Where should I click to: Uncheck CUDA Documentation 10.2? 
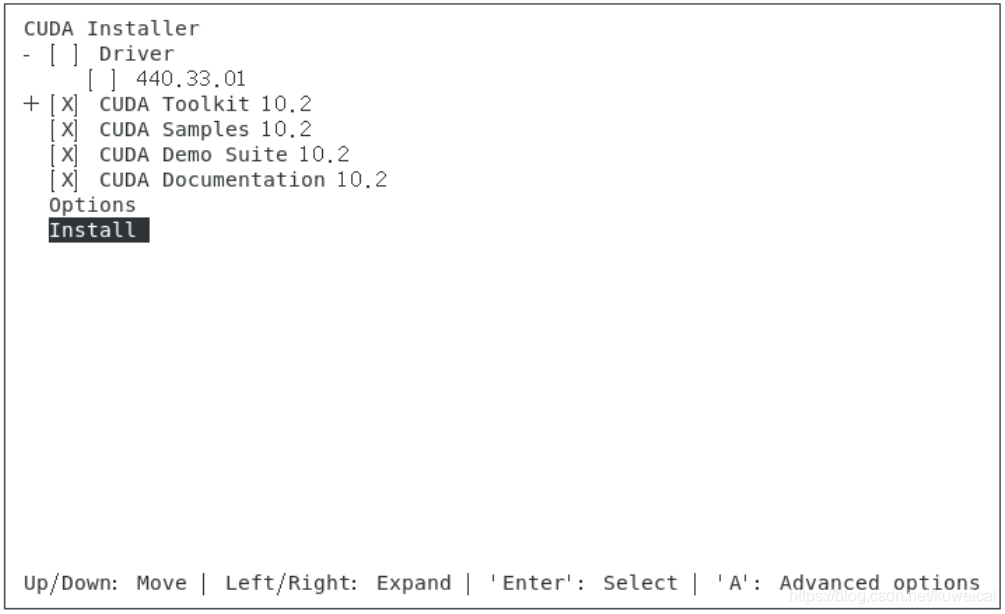click(65, 180)
